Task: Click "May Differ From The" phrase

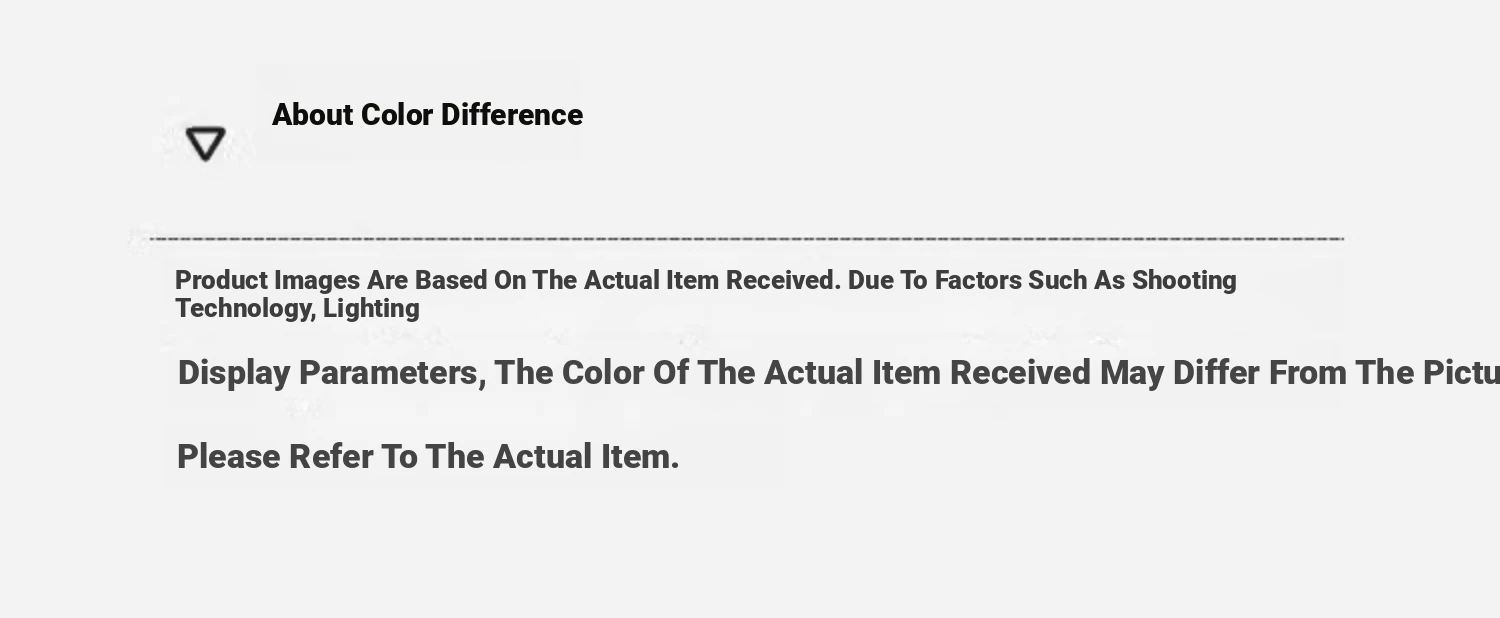Action: click(1222, 373)
